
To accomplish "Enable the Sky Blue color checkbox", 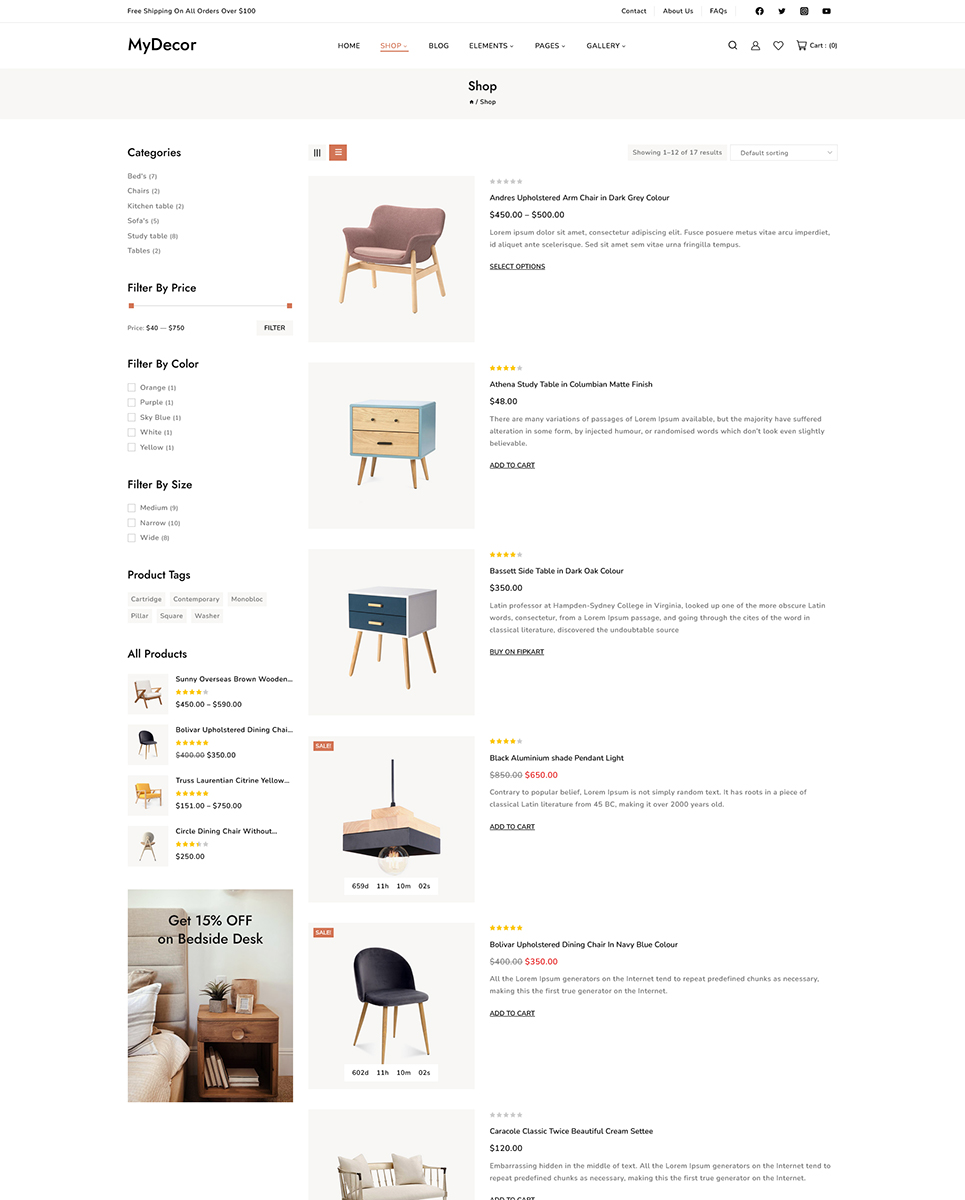I will point(131,417).
